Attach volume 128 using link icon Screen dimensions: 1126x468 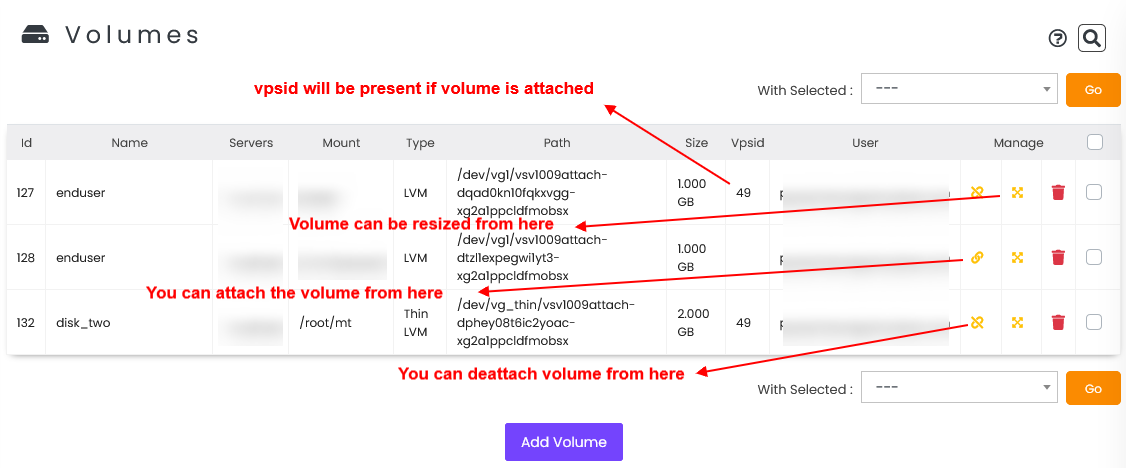976,257
